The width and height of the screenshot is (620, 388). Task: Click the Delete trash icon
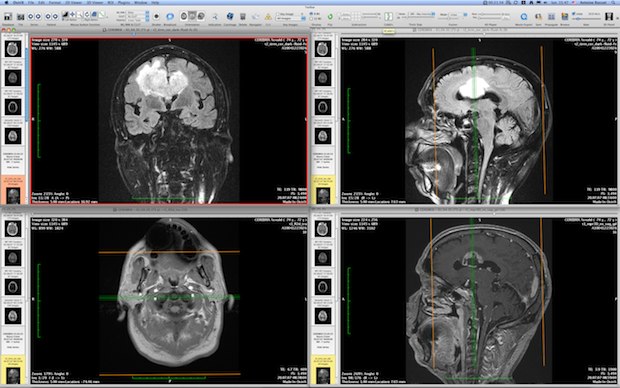pyautogui.click(x=243, y=17)
